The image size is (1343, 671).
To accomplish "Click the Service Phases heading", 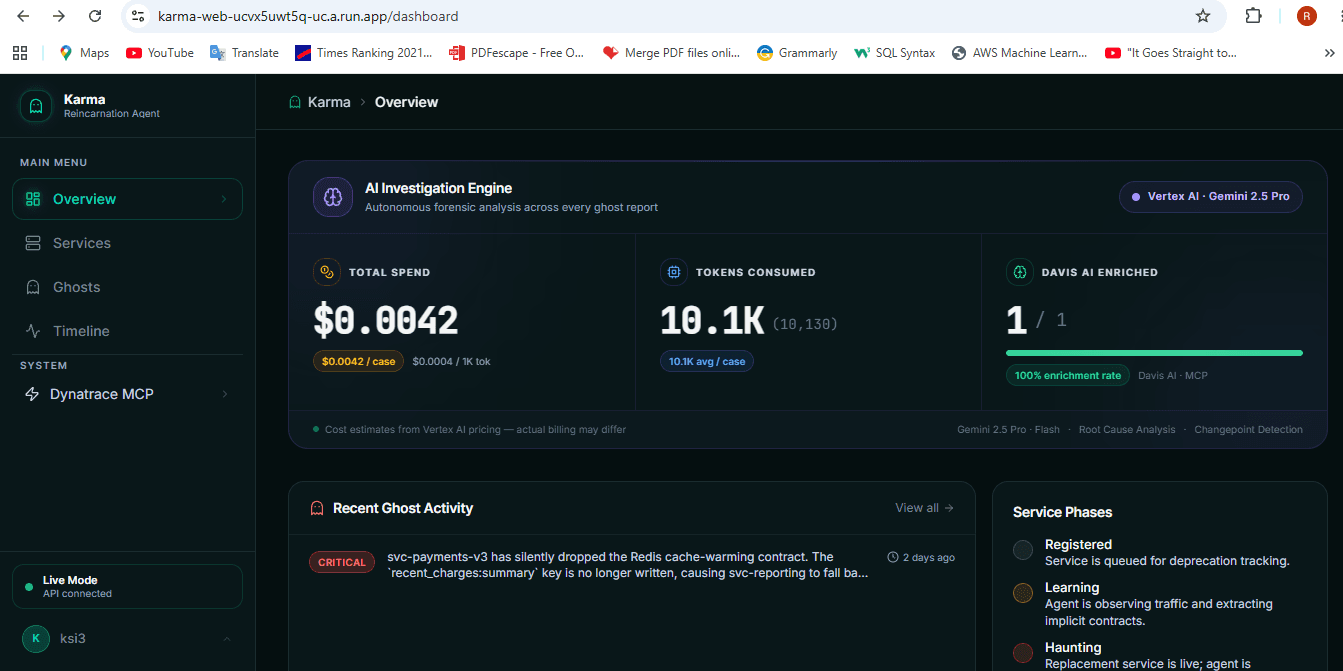I will coord(1062,512).
